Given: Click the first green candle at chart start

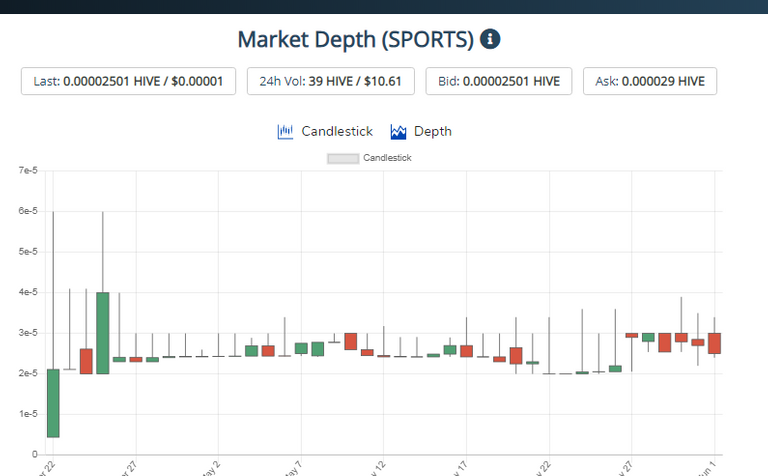Looking at the screenshot, I should point(53,403).
